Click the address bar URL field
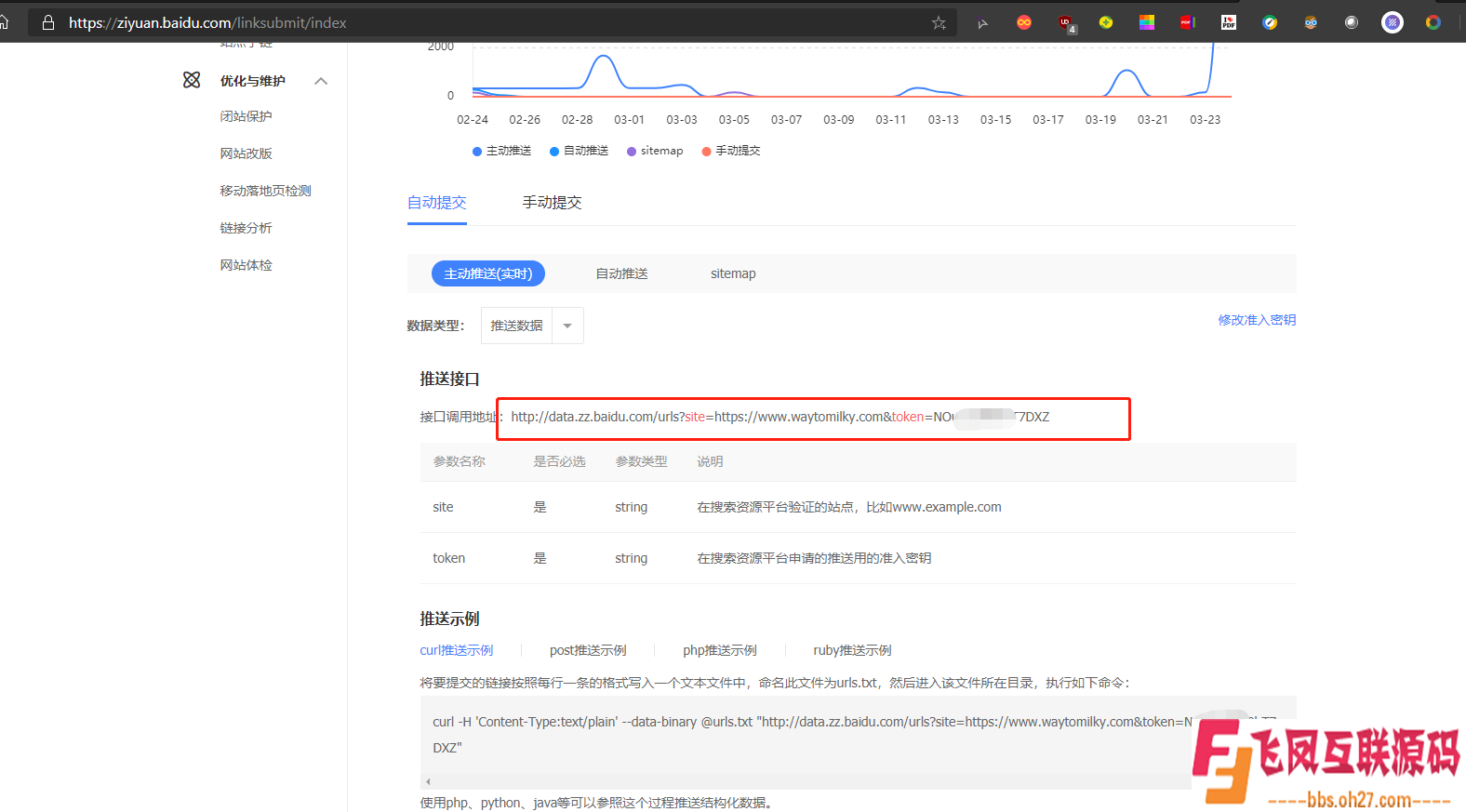Image resolution: width=1466 pixels, height=812 pixels. tap(493, 23)
